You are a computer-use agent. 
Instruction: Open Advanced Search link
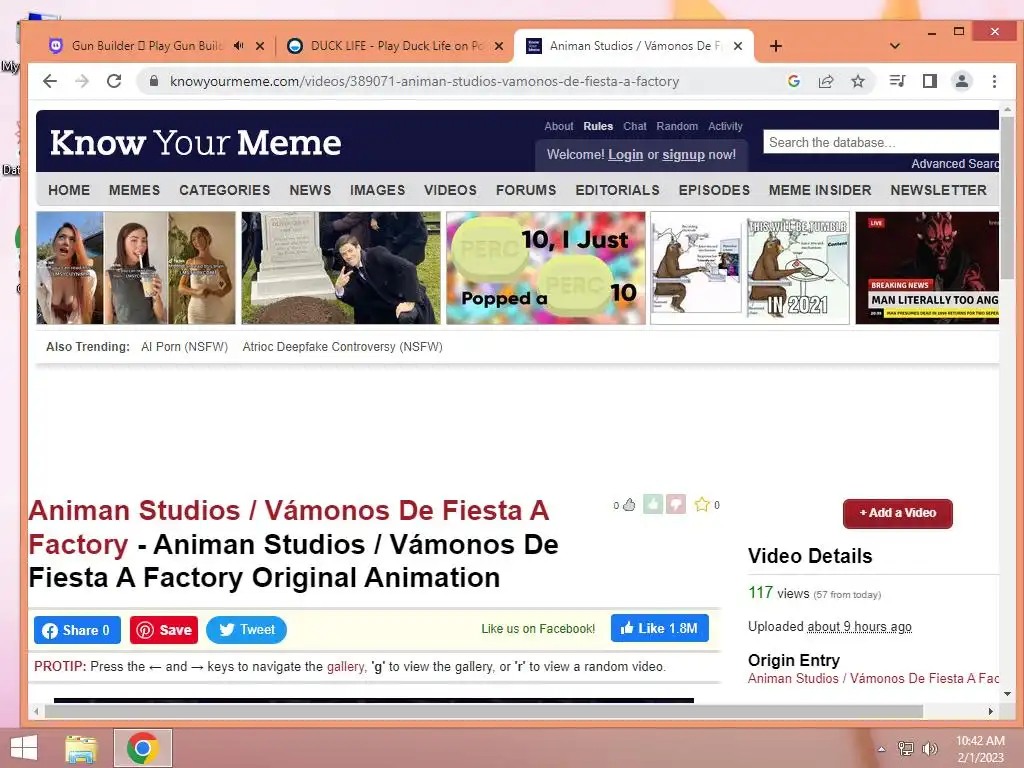pyautogui.click(x=955, y=164)
